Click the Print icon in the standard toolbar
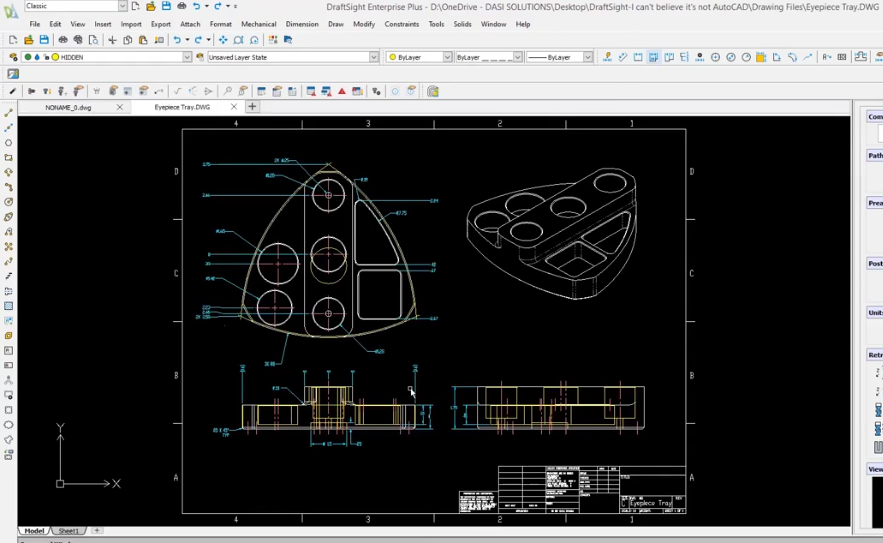 point(63,40)
